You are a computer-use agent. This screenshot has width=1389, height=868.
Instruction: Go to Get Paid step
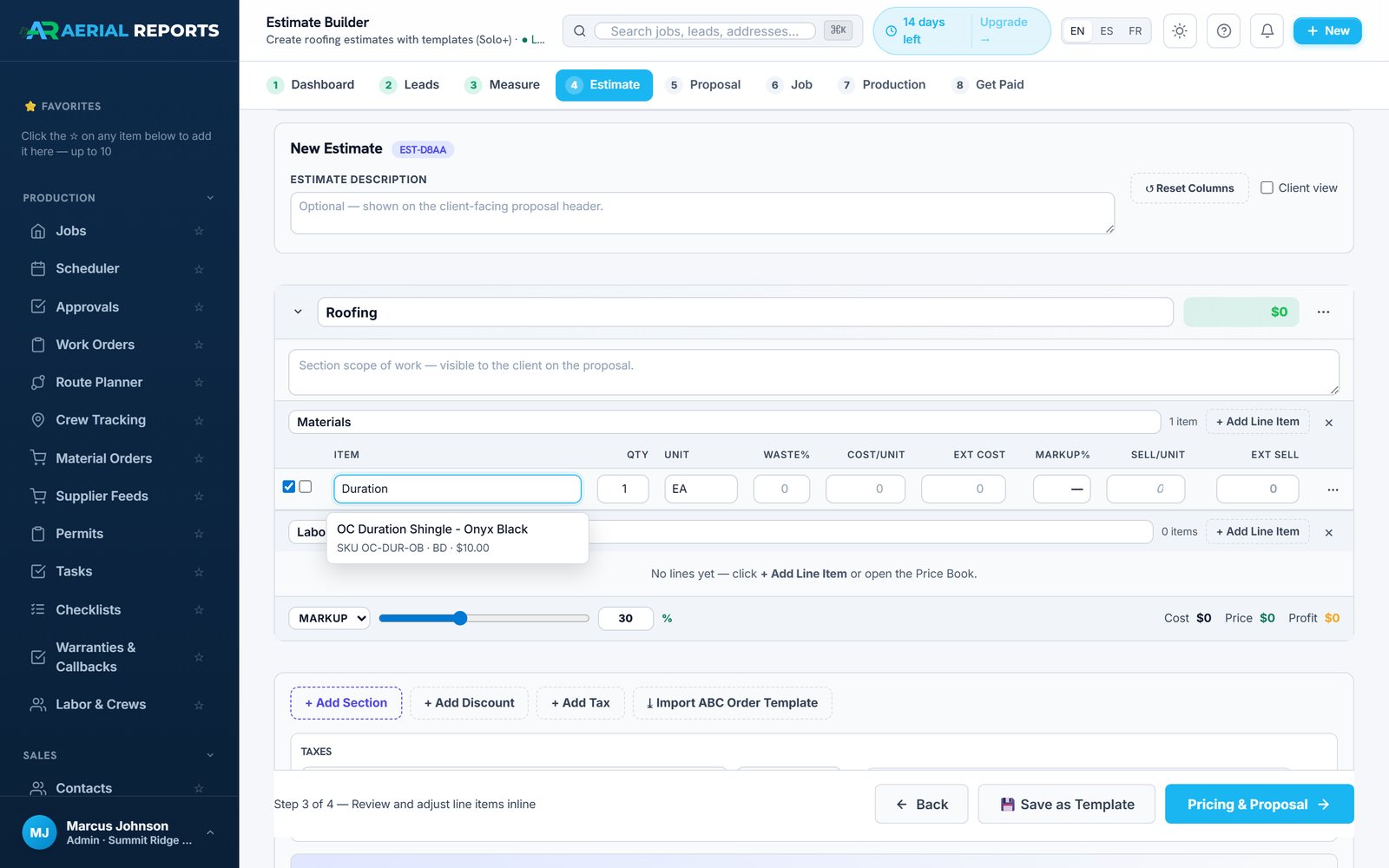click(988, 85)
